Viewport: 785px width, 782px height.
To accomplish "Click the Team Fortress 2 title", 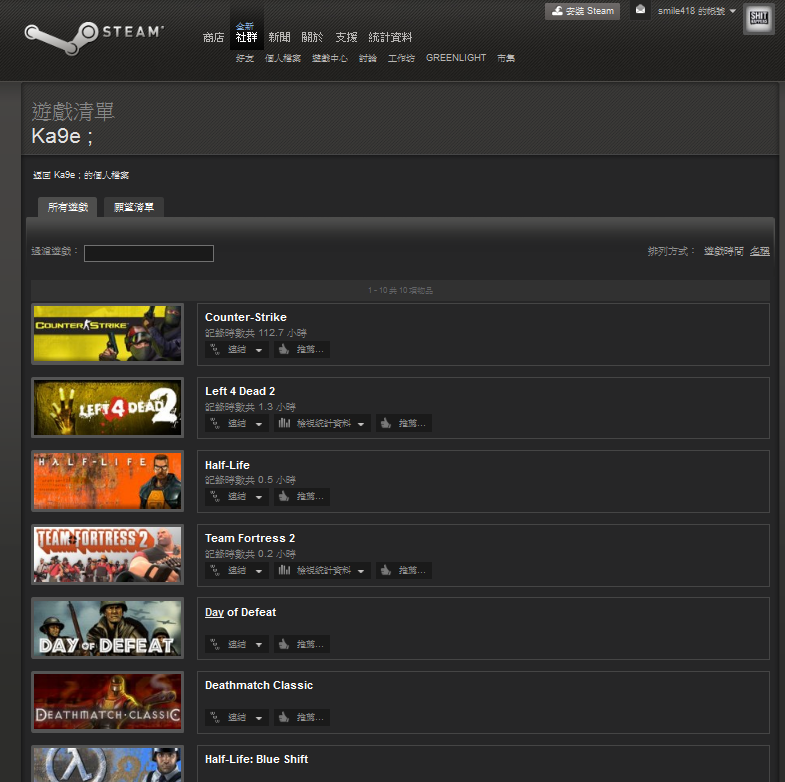I will coord(250,539).
